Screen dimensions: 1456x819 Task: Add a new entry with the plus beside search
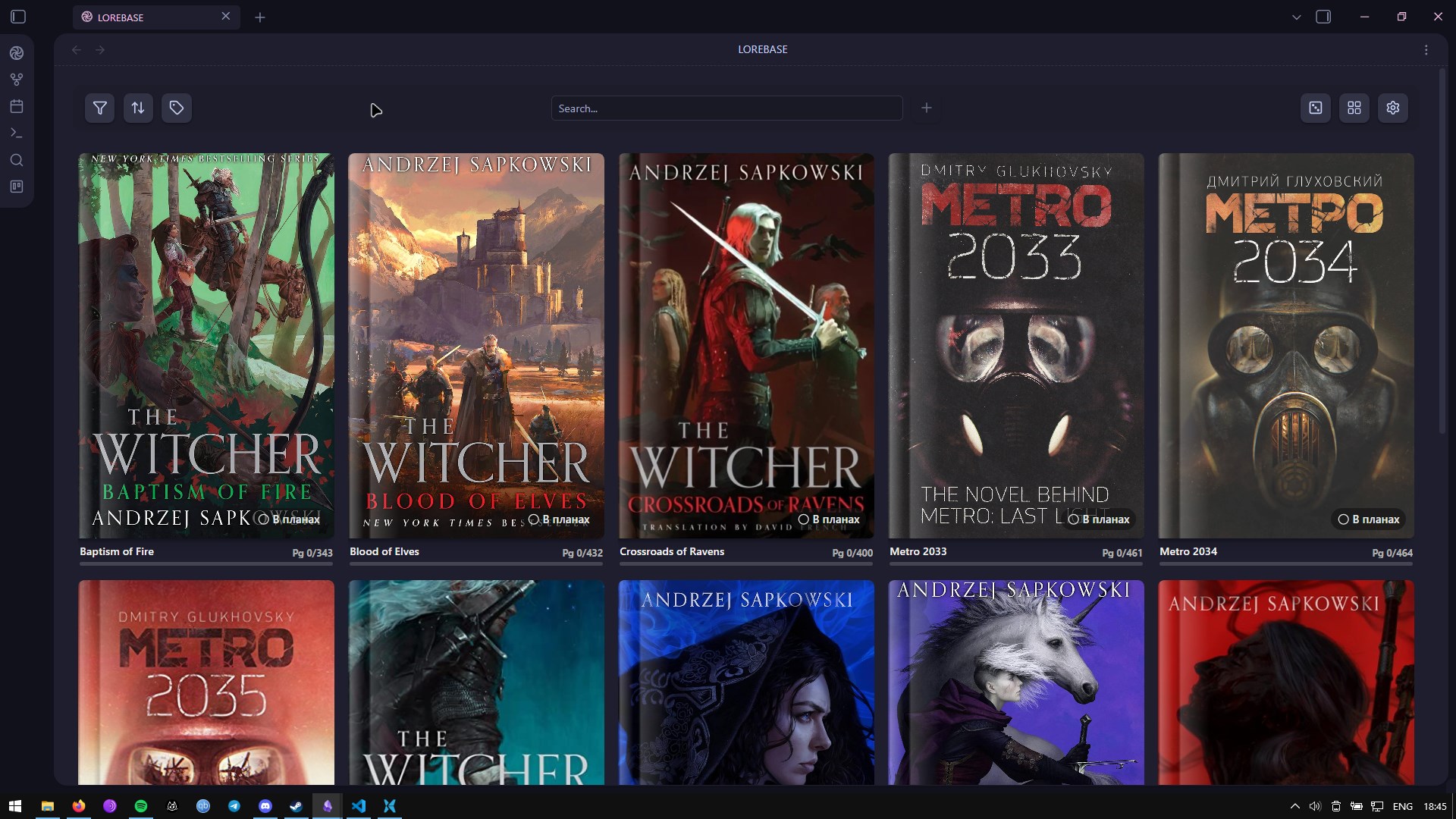pos(927,108)
